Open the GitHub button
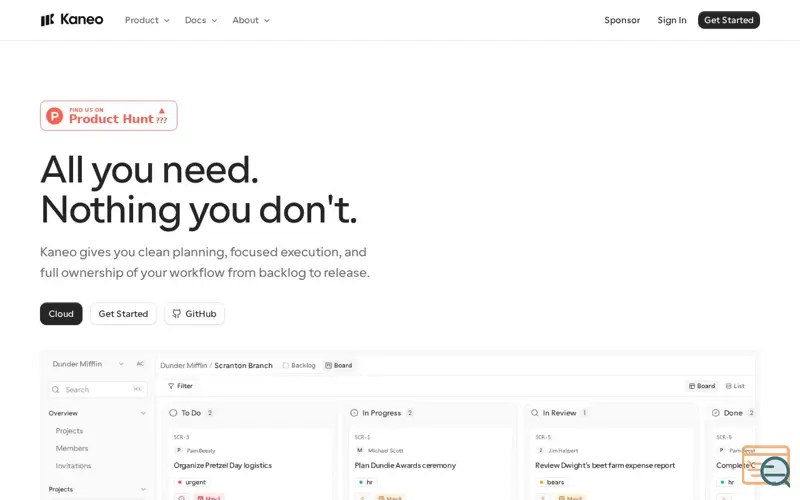This screenshot has width=800, height=500. point(194,314)
